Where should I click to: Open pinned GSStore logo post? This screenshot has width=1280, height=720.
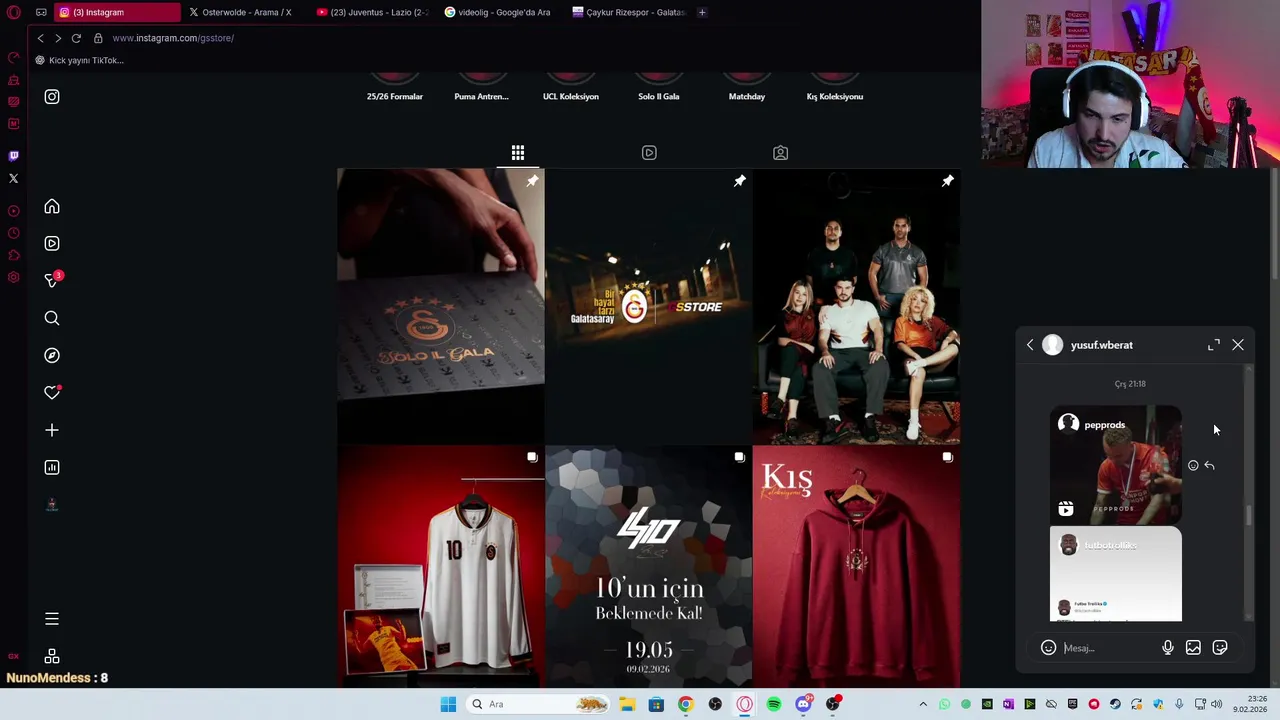click(649, 306)
